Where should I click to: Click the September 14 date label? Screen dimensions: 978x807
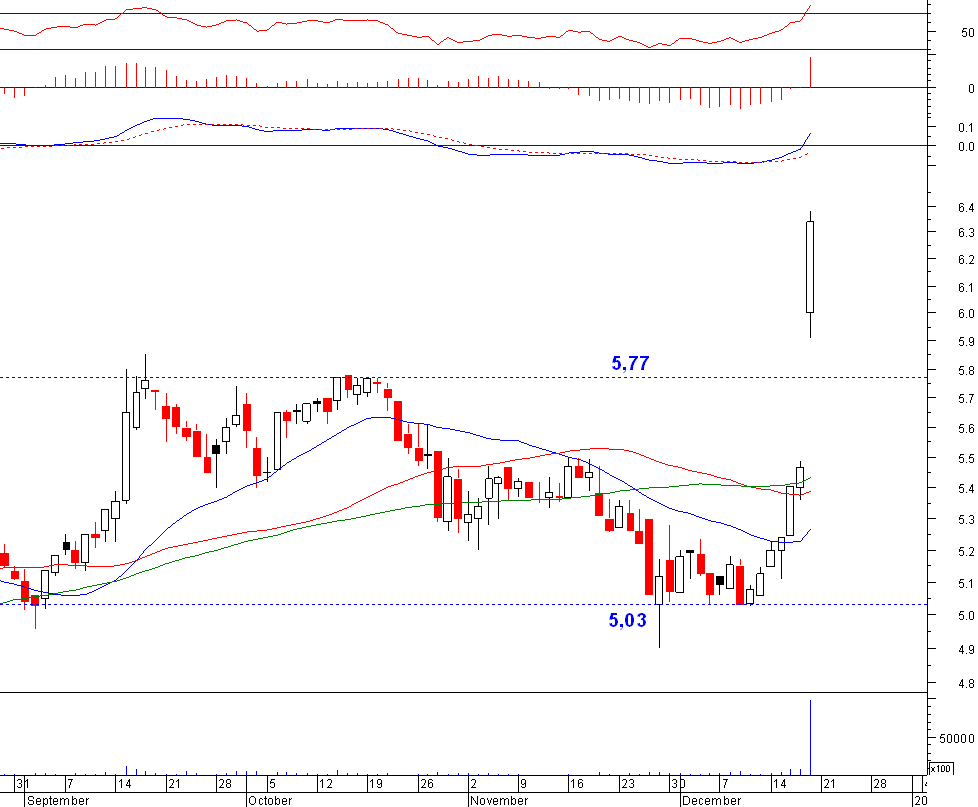(x=124, y=784)
